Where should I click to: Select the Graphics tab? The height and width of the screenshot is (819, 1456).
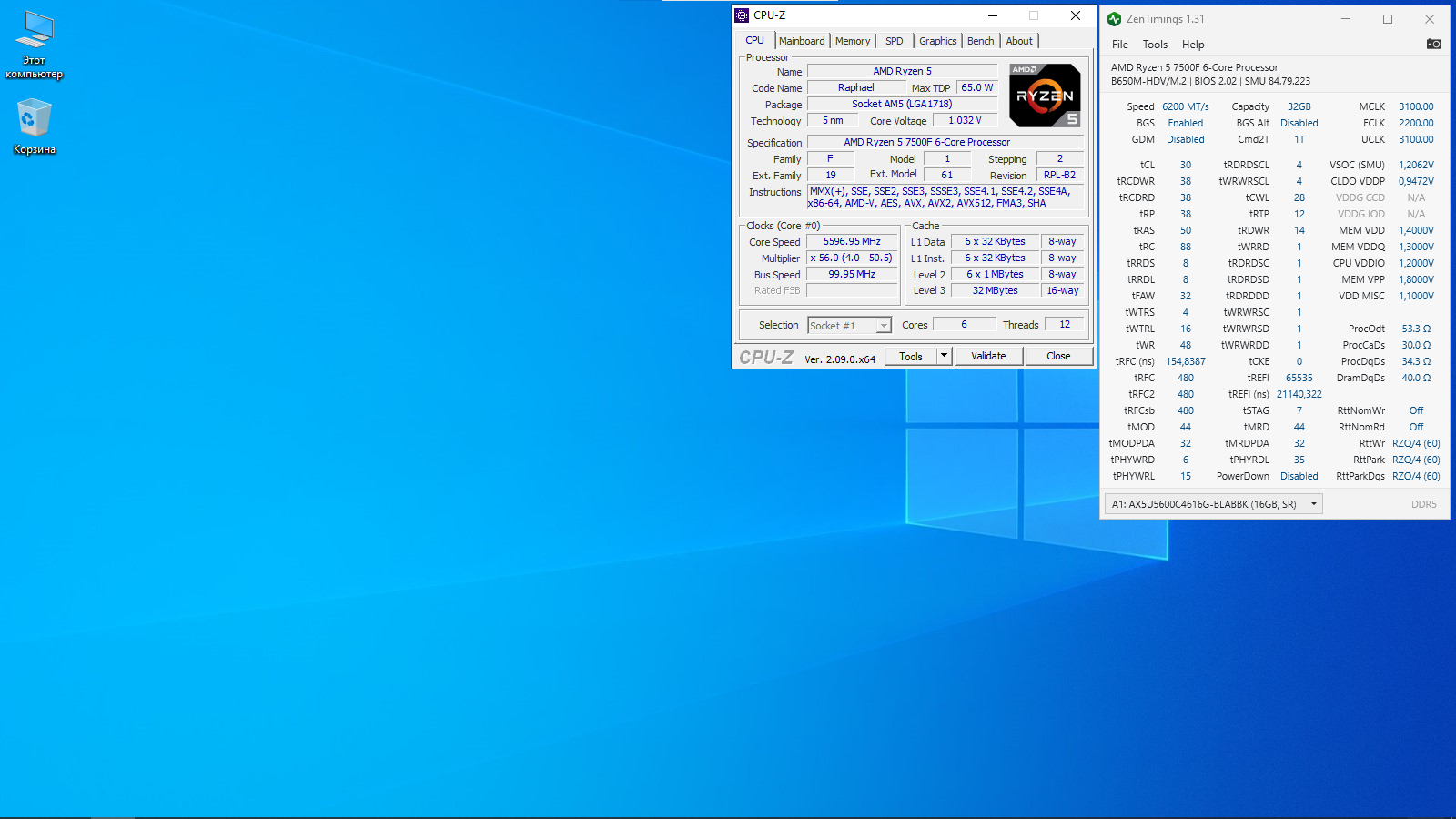click(937, 41)
